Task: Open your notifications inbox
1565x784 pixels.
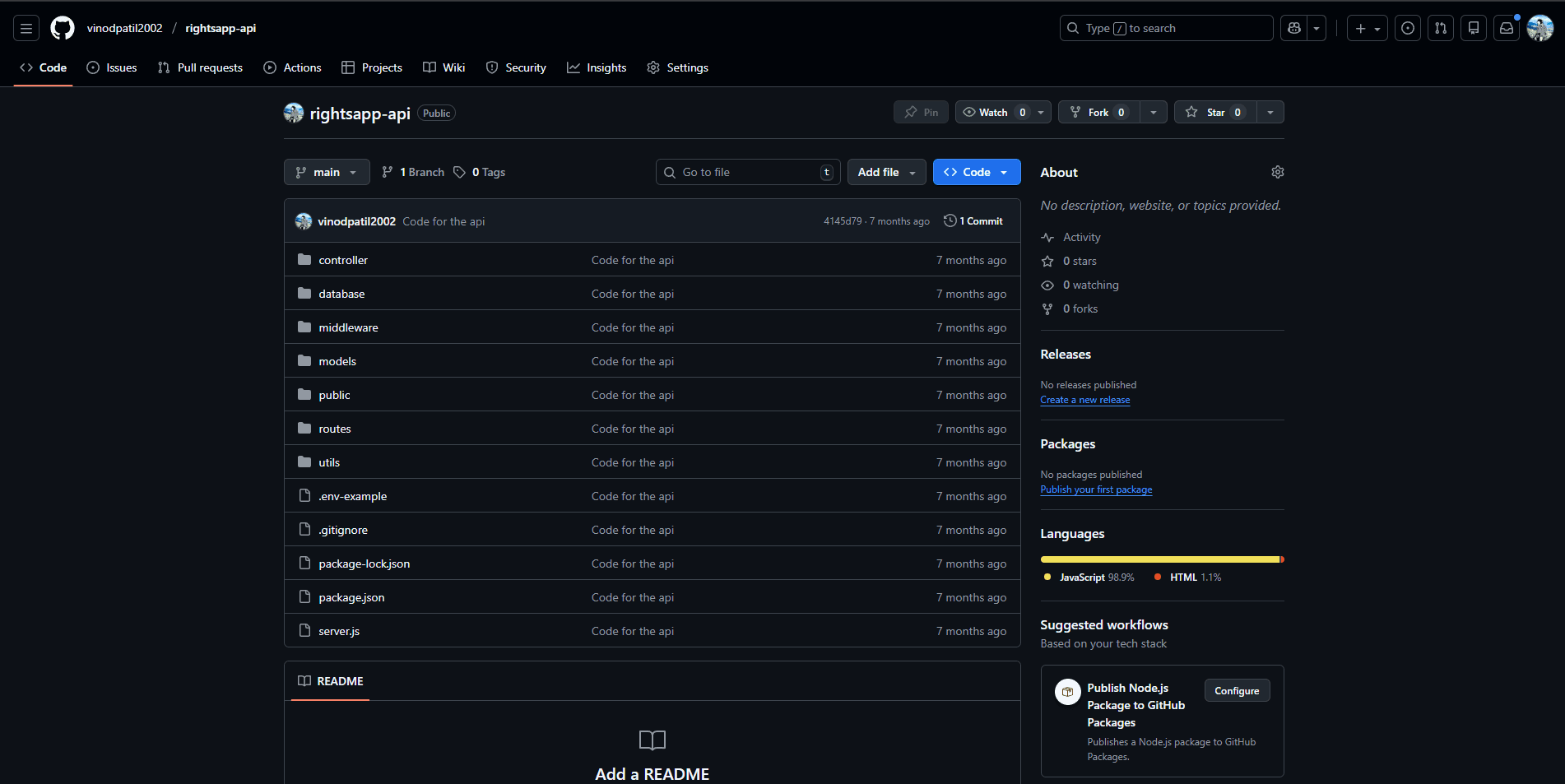Action: pyautogui.click(x=1506, y=27)
